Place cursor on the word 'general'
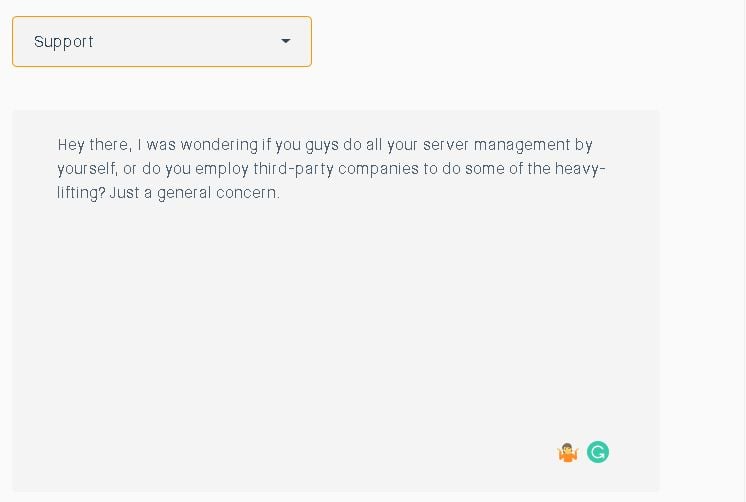 pos(184,193)
